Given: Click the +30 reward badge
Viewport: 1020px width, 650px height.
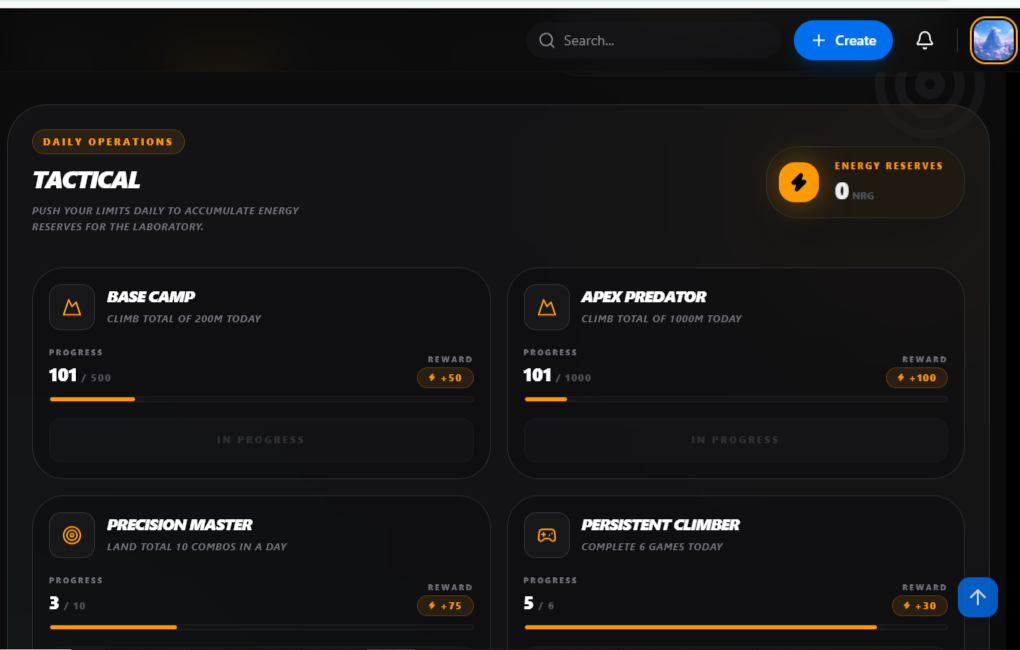Looking at the screenshot, I should click(x=920, y=606).
